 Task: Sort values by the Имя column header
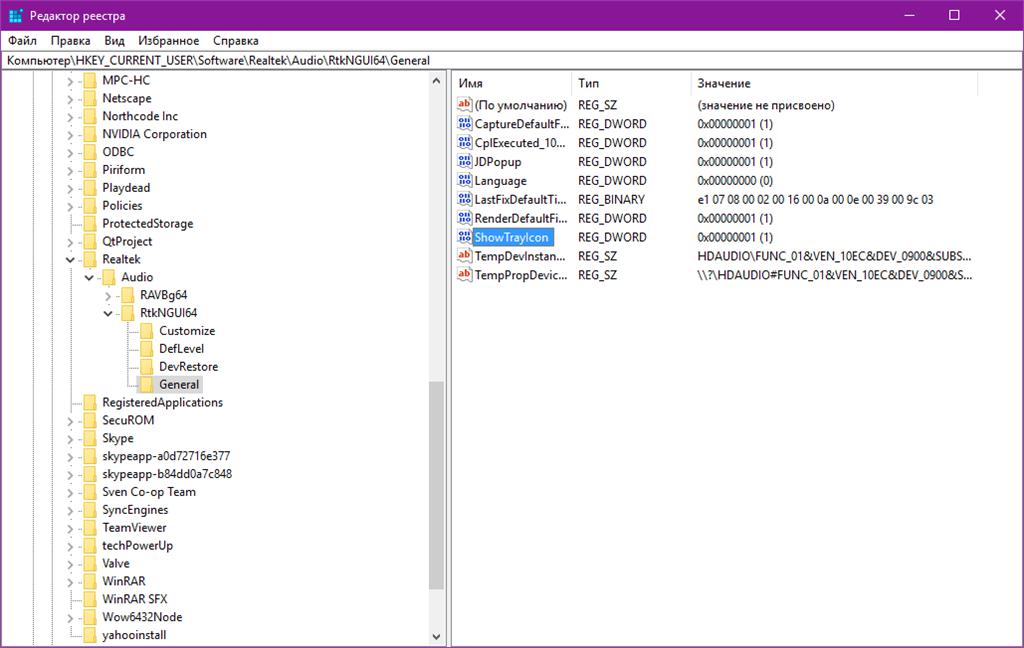click(x=510, y=83)
